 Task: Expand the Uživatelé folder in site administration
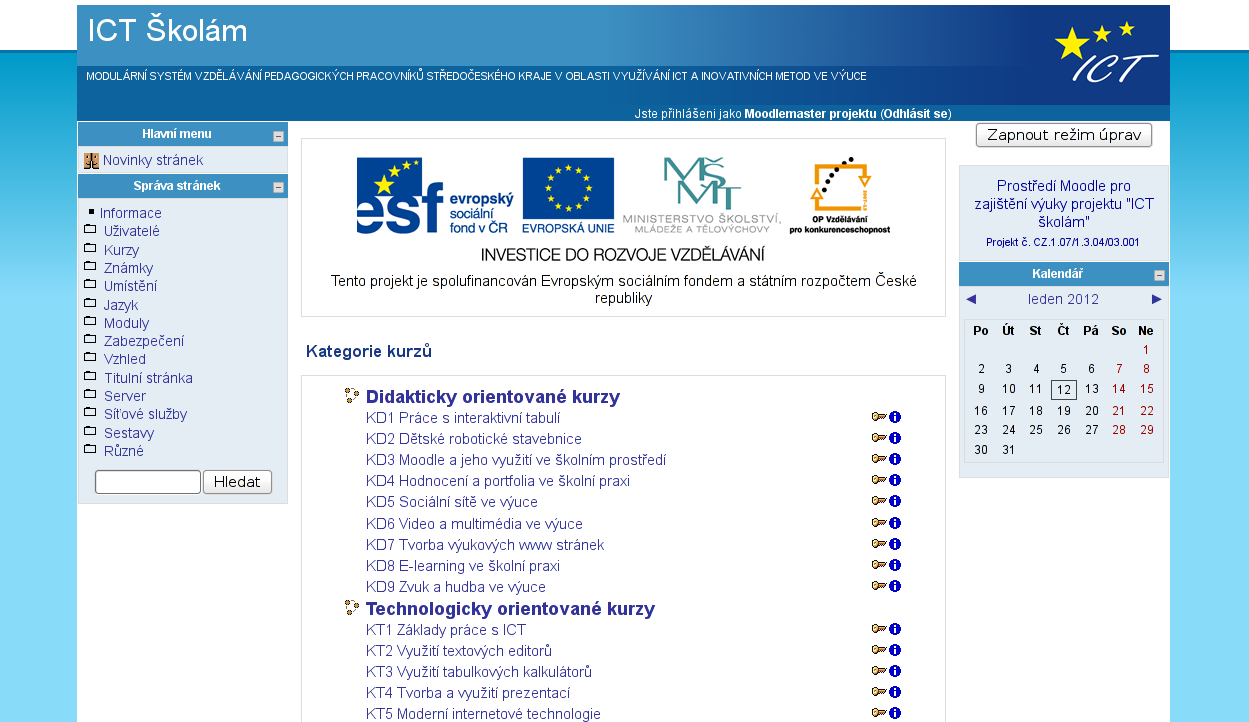[90, 231]
